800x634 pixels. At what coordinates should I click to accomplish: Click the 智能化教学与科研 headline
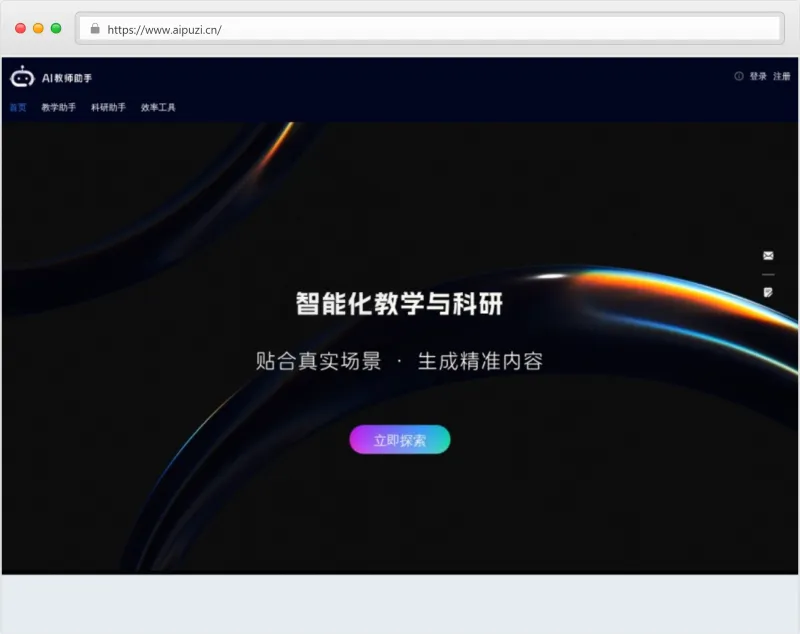tap(399, 303)
